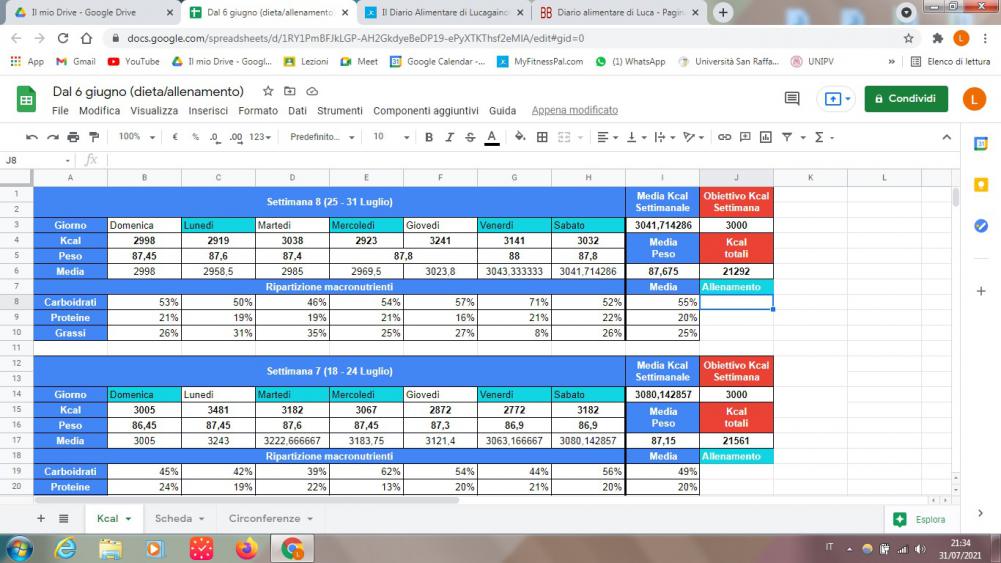Star this spreadsheet document
The height and width of the screenshot is (563, 1001).
(267, 91)
